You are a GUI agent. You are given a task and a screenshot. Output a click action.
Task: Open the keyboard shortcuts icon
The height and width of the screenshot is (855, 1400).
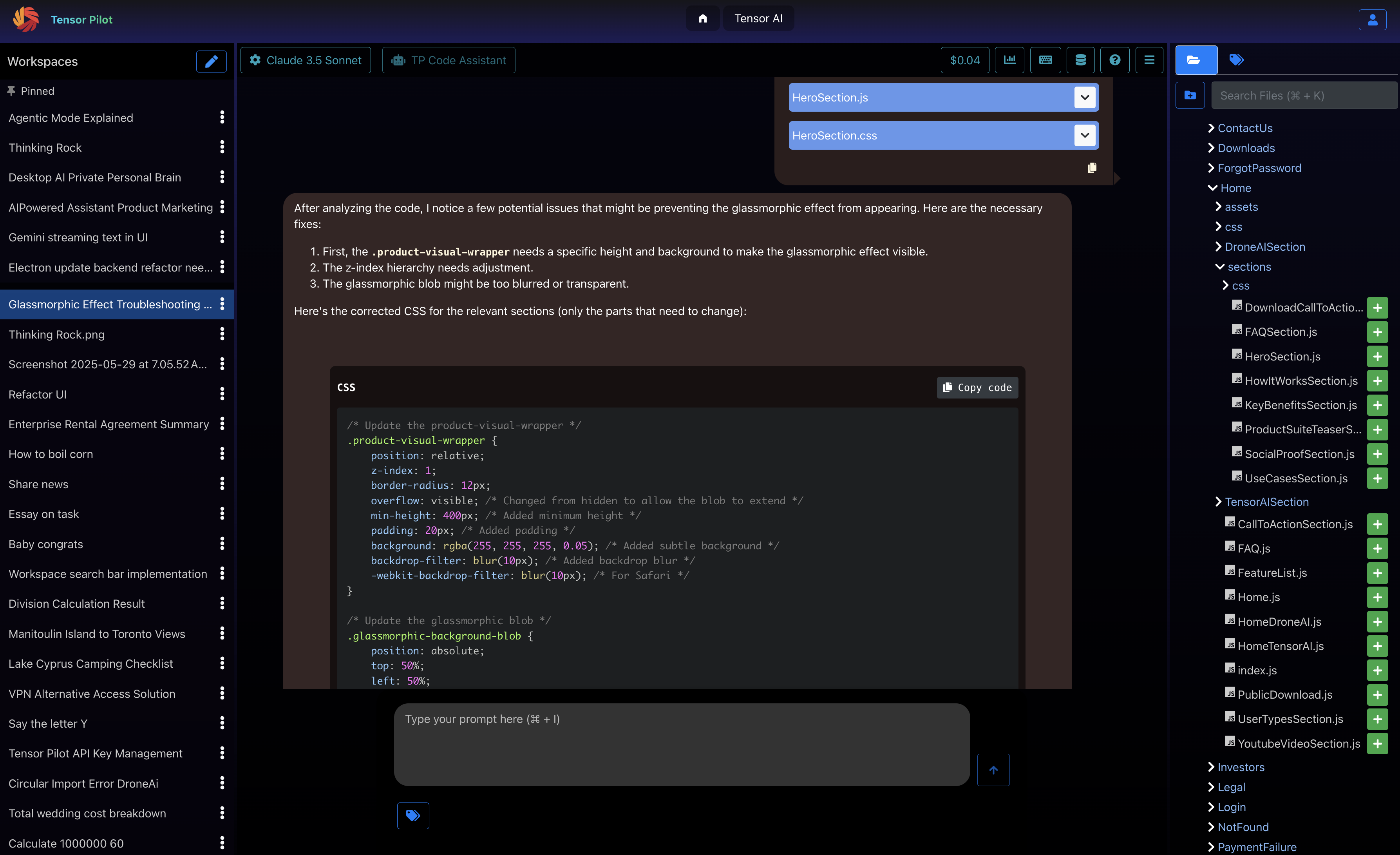[1045, 60]
